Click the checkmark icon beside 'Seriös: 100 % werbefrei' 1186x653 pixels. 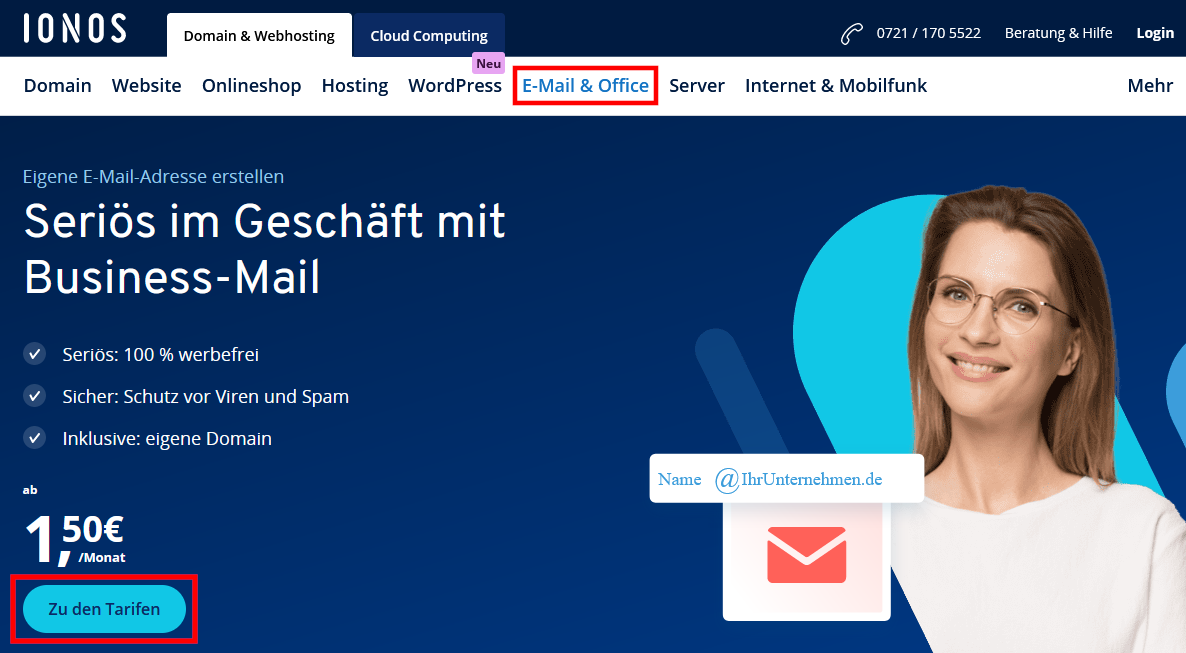34,353
